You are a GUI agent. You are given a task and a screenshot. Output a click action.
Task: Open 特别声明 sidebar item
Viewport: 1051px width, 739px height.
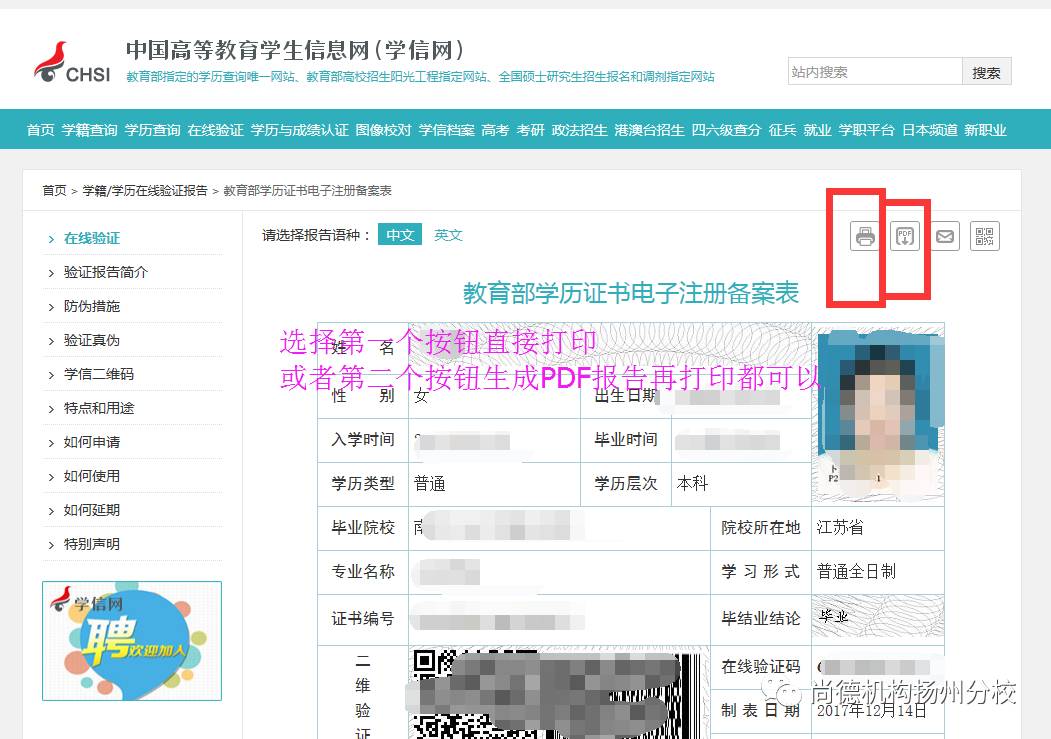(92, 545)
